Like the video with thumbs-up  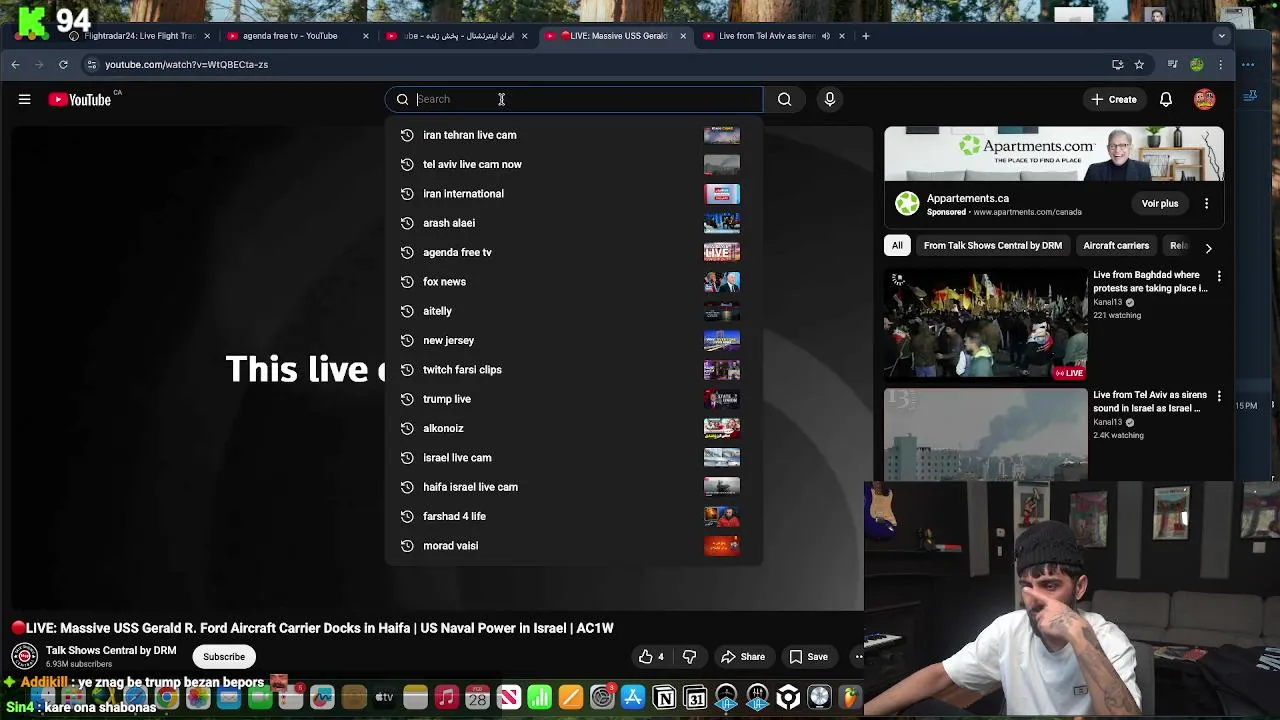pyautogui.click(x=652, y=657)
